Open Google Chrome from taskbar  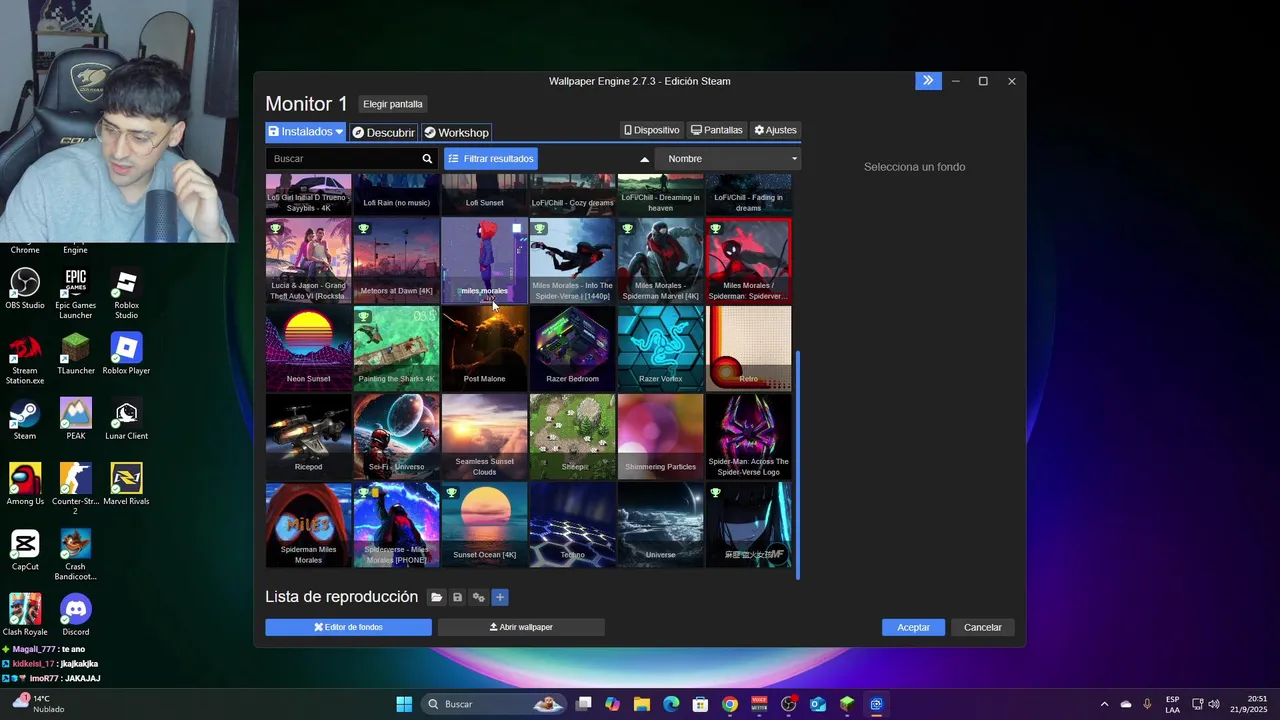pyautogui.click(x=730, y=704)
